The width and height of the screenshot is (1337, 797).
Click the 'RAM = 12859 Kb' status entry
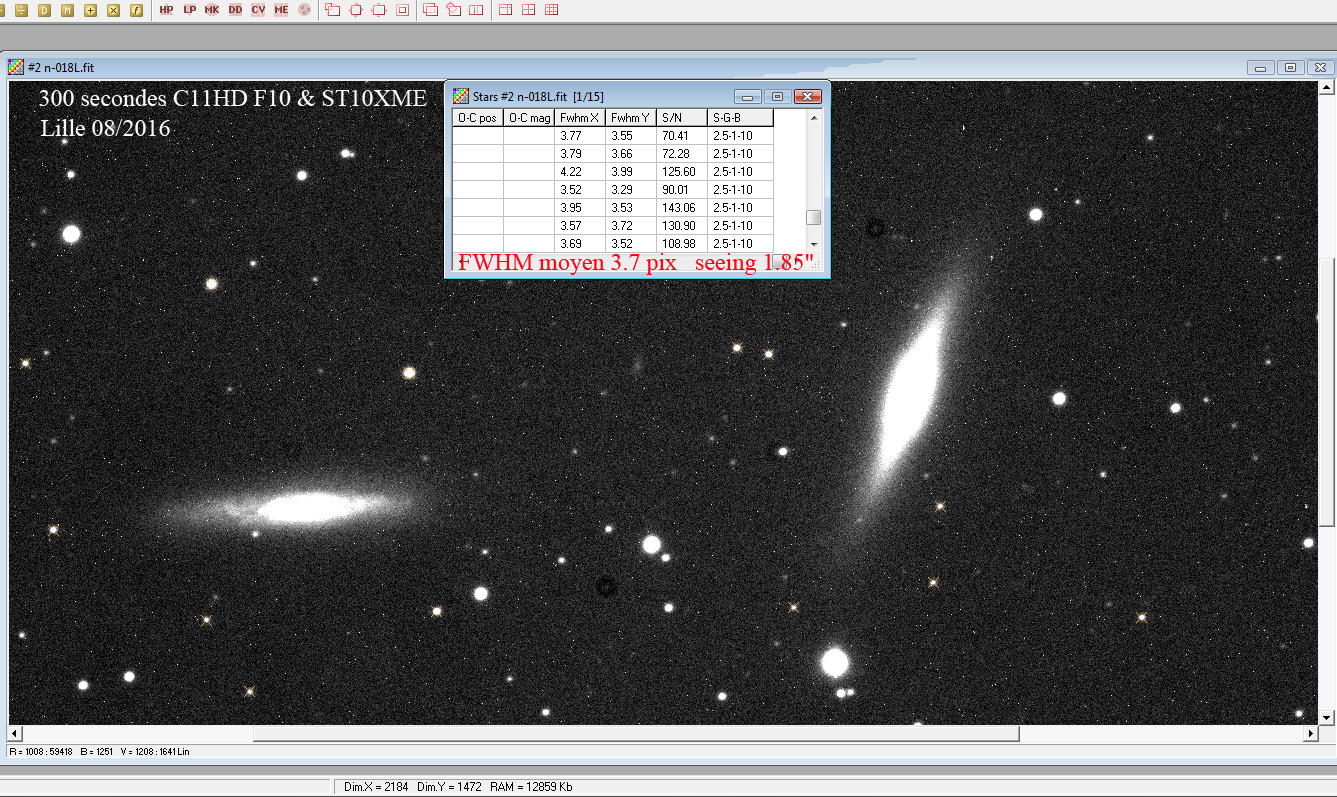(531, 787)
